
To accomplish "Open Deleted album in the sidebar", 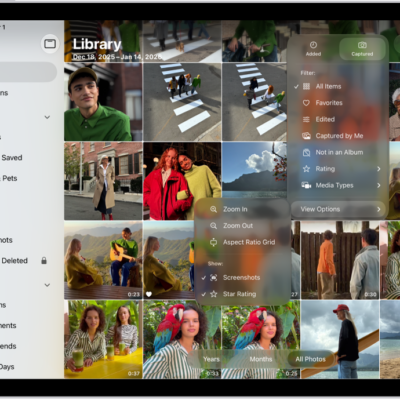I will 14,261.
